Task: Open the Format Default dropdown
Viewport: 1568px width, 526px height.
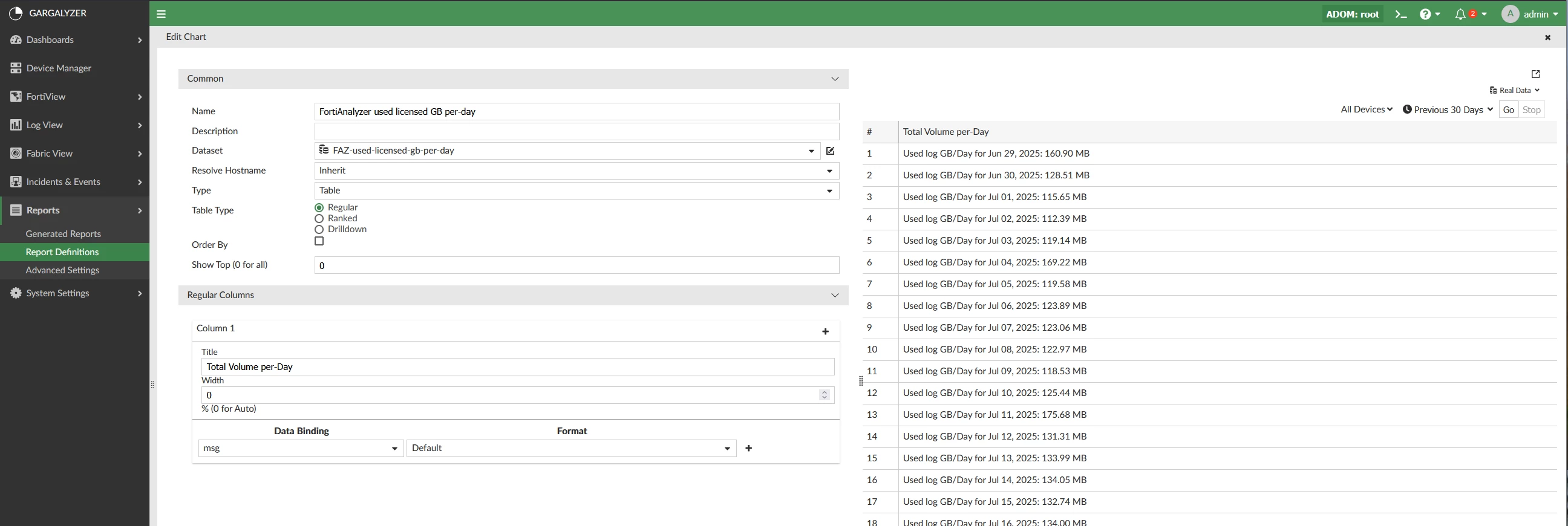Action: tap(571, 448)
